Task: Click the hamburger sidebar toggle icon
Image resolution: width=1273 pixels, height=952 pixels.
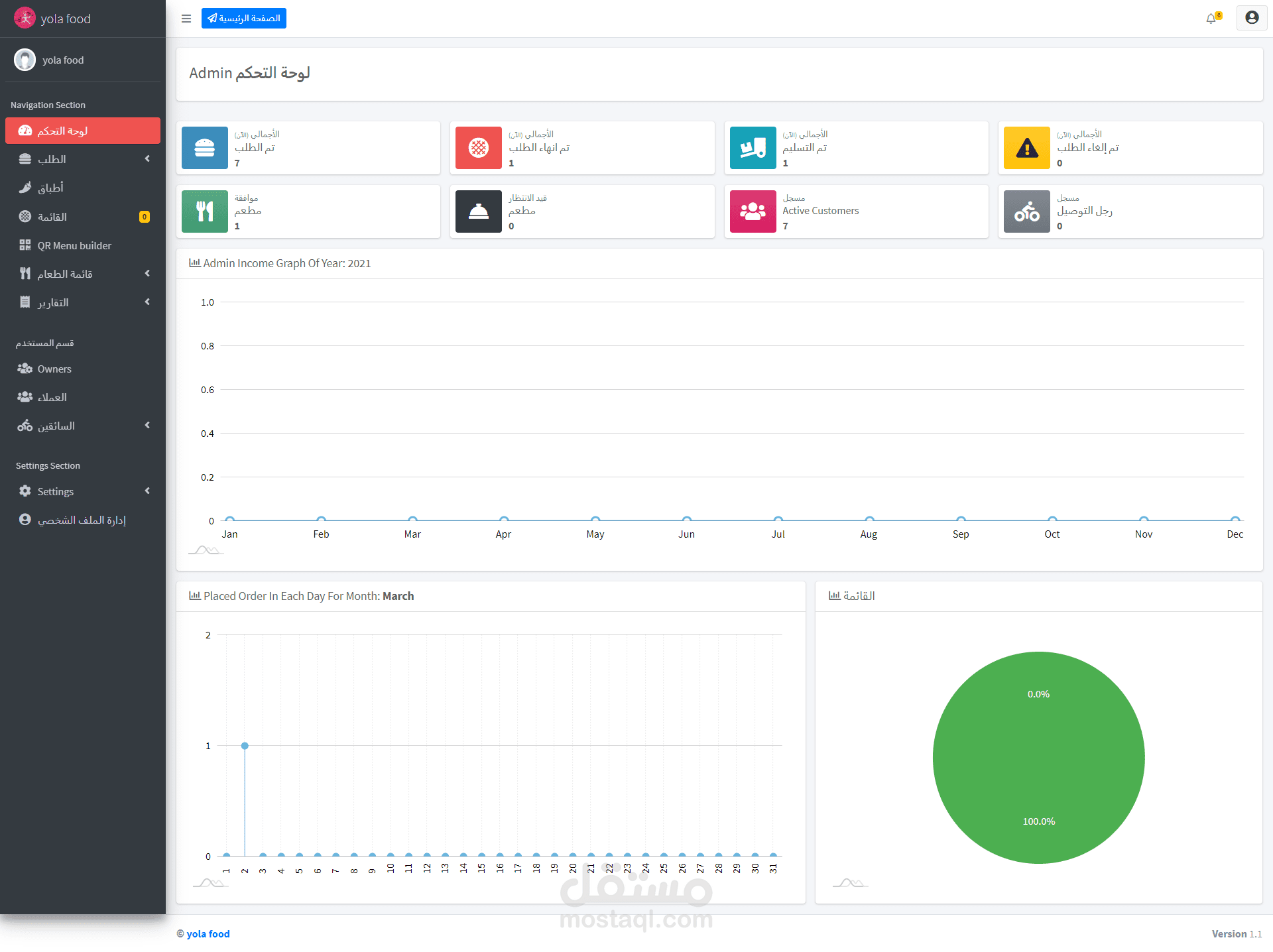Action: (186, 19)
